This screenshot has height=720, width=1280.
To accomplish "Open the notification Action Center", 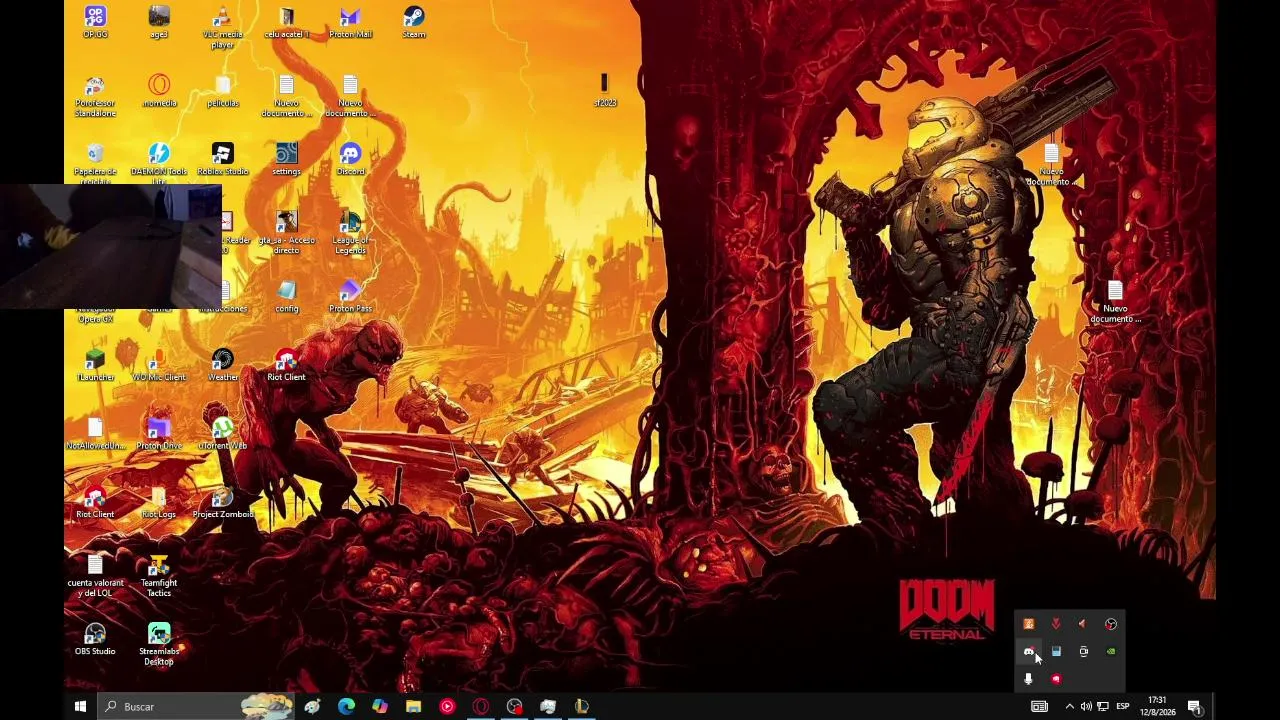I will 1194,706.
